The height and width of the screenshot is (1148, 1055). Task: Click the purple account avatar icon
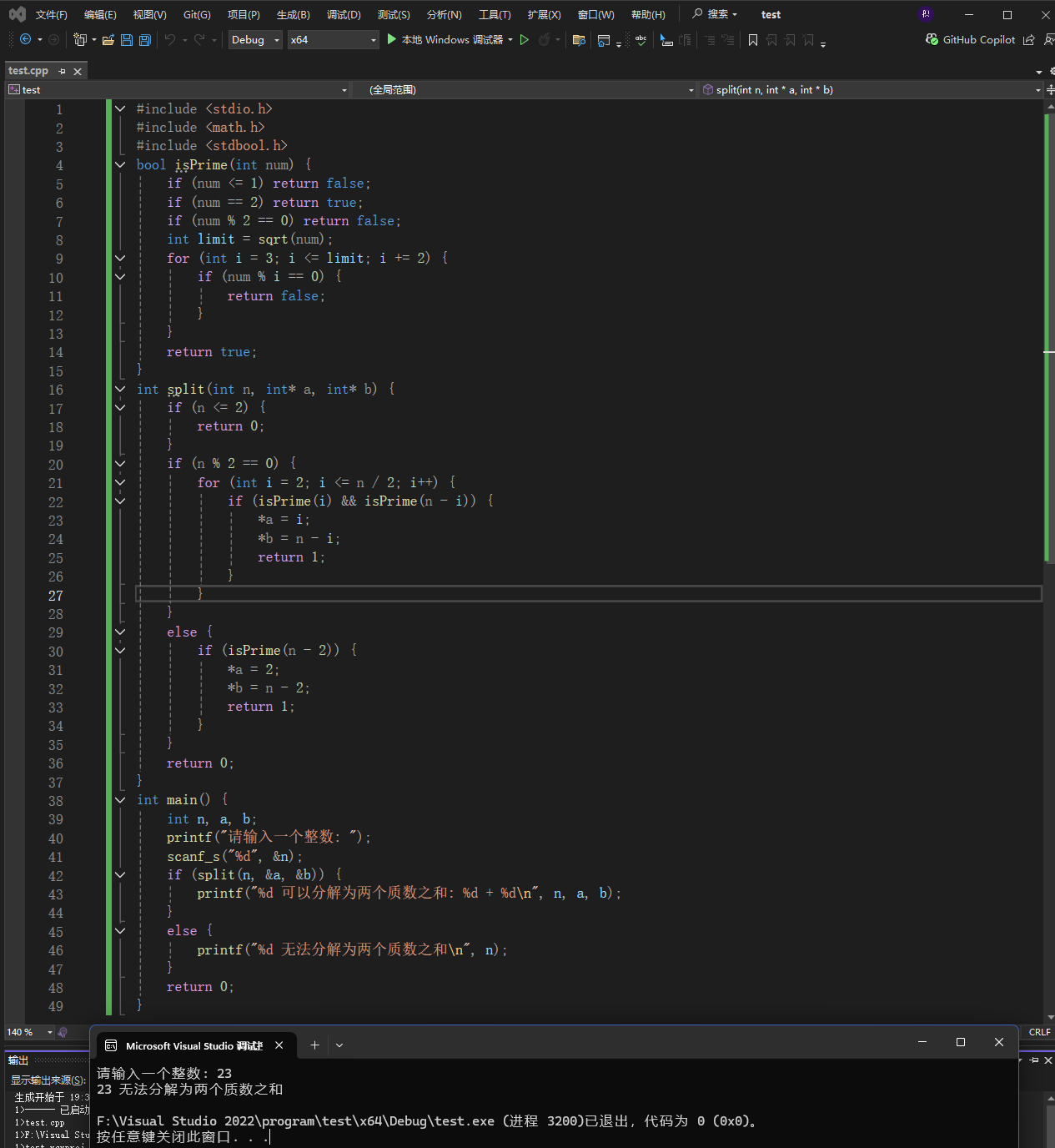[925, 14]
